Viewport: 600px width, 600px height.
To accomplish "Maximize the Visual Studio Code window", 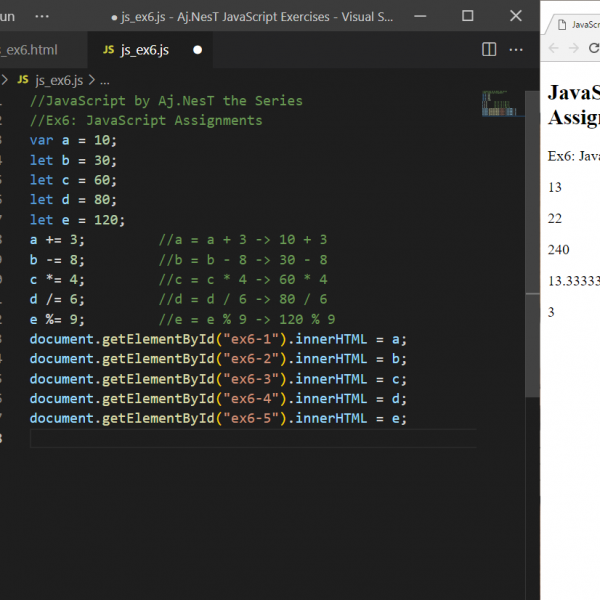I will coord(467,16).
